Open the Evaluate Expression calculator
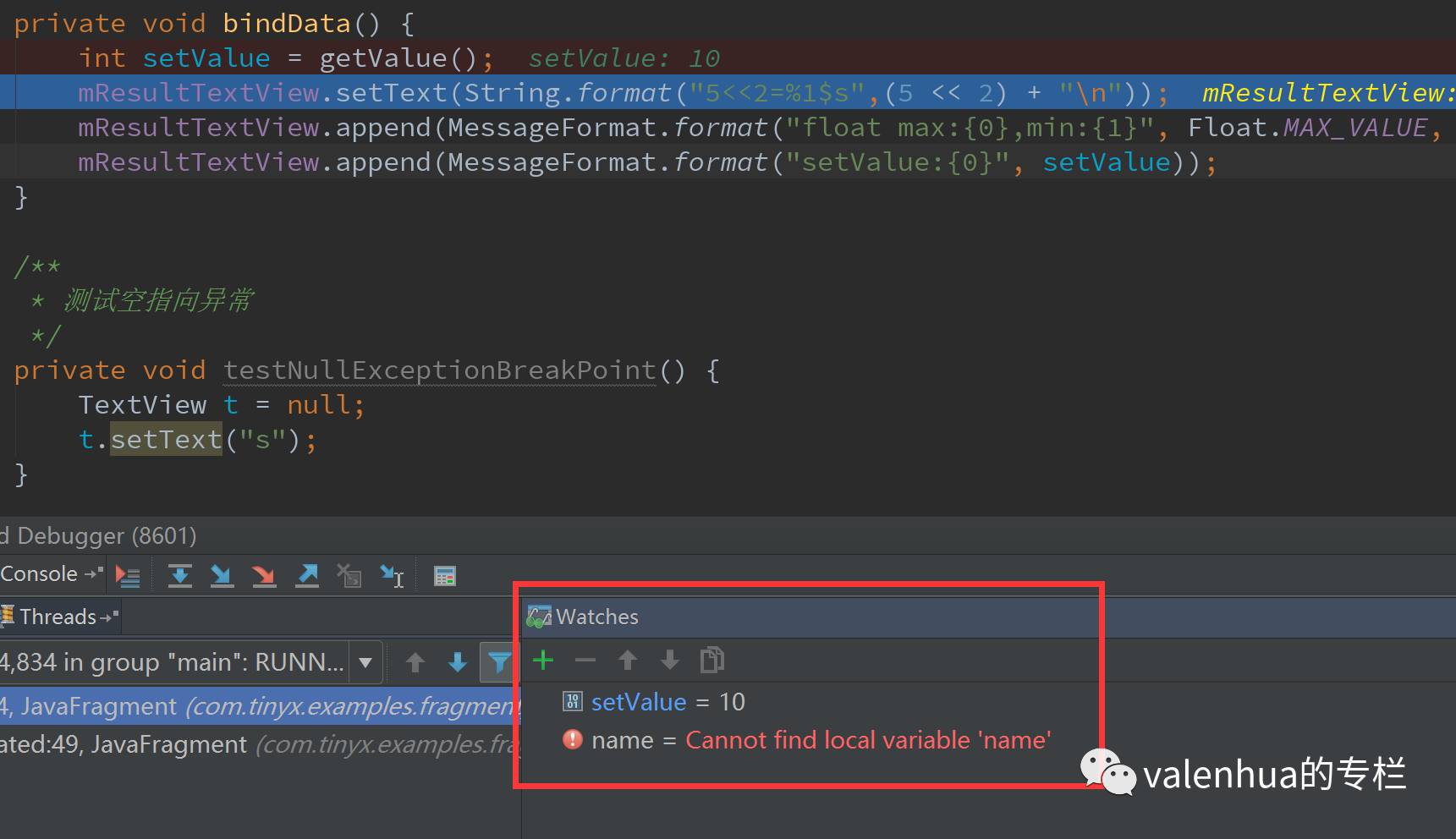 [x=444, y=576]
